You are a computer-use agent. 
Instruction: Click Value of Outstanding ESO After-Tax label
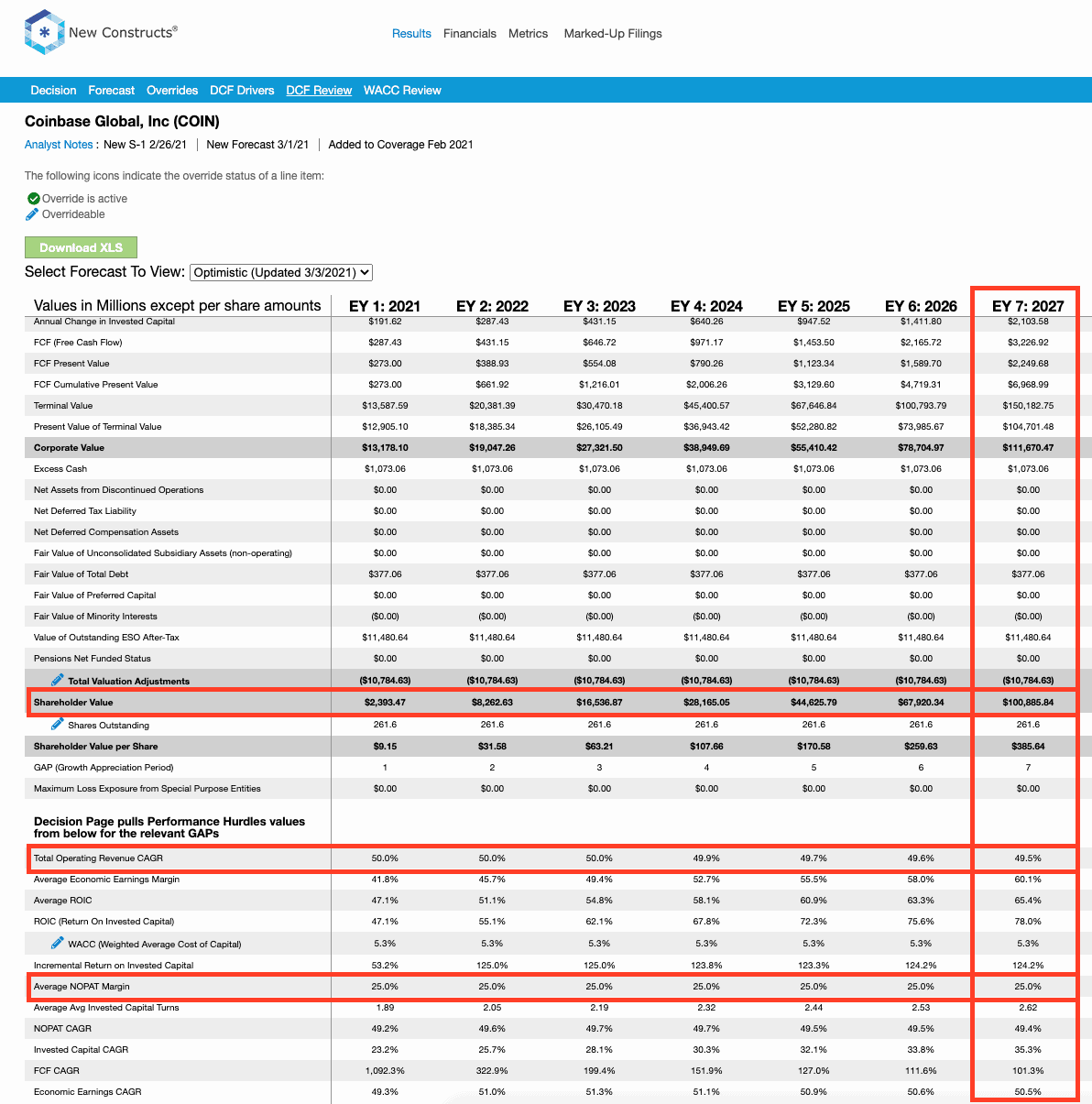pyautogui.click(x=106, y=638)
